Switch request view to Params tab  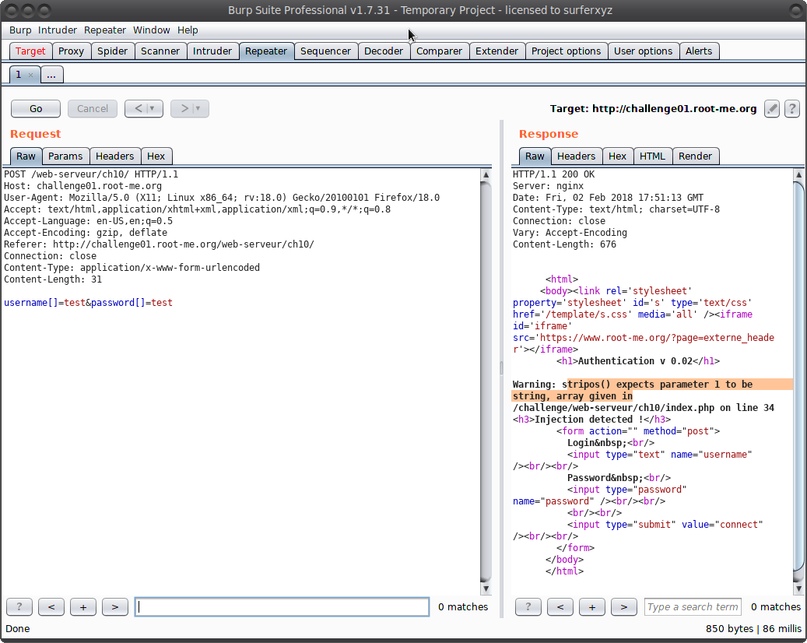pos(65,156)
